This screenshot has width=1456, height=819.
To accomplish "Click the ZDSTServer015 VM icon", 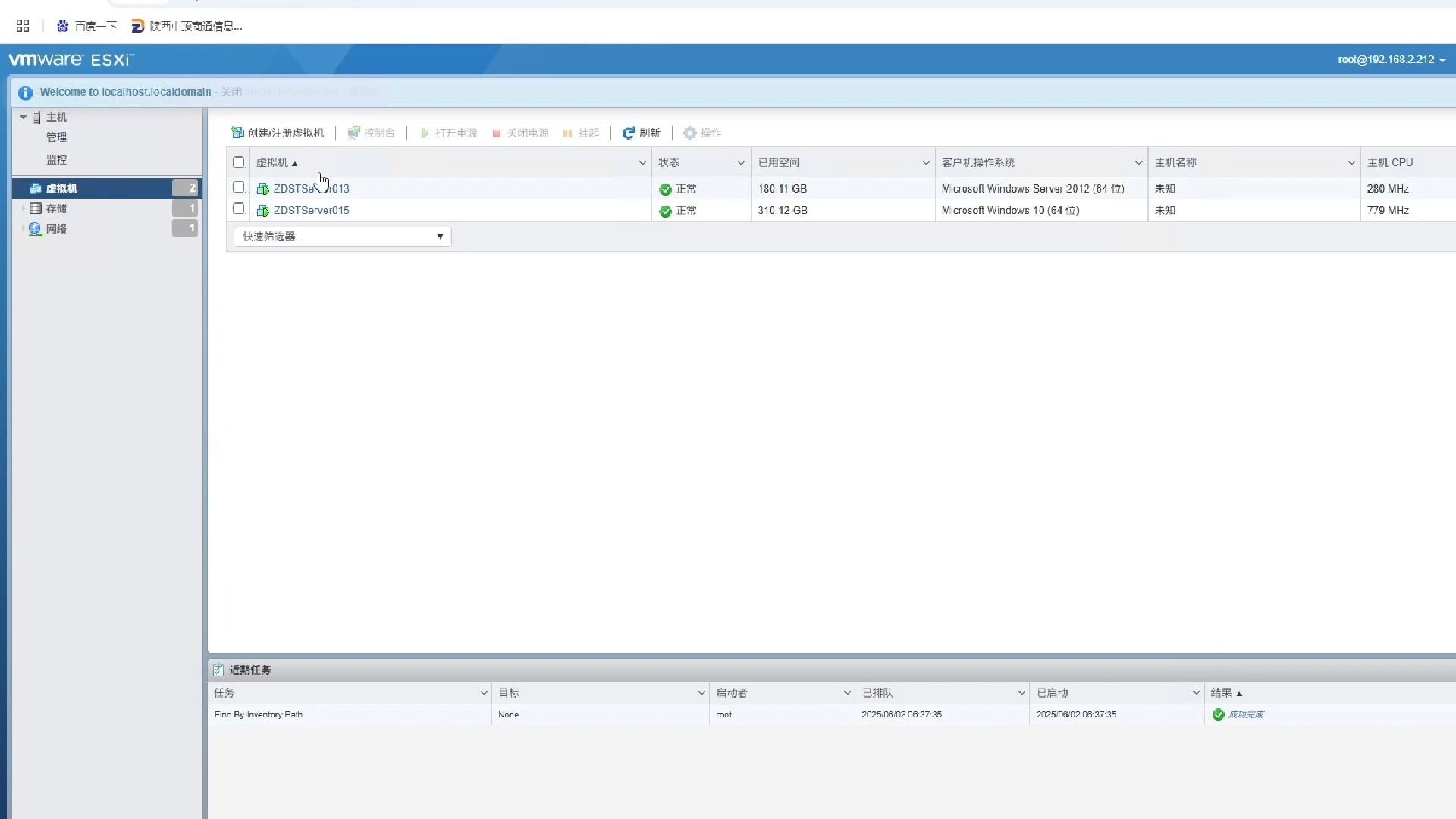I will (x=263, y=211).
